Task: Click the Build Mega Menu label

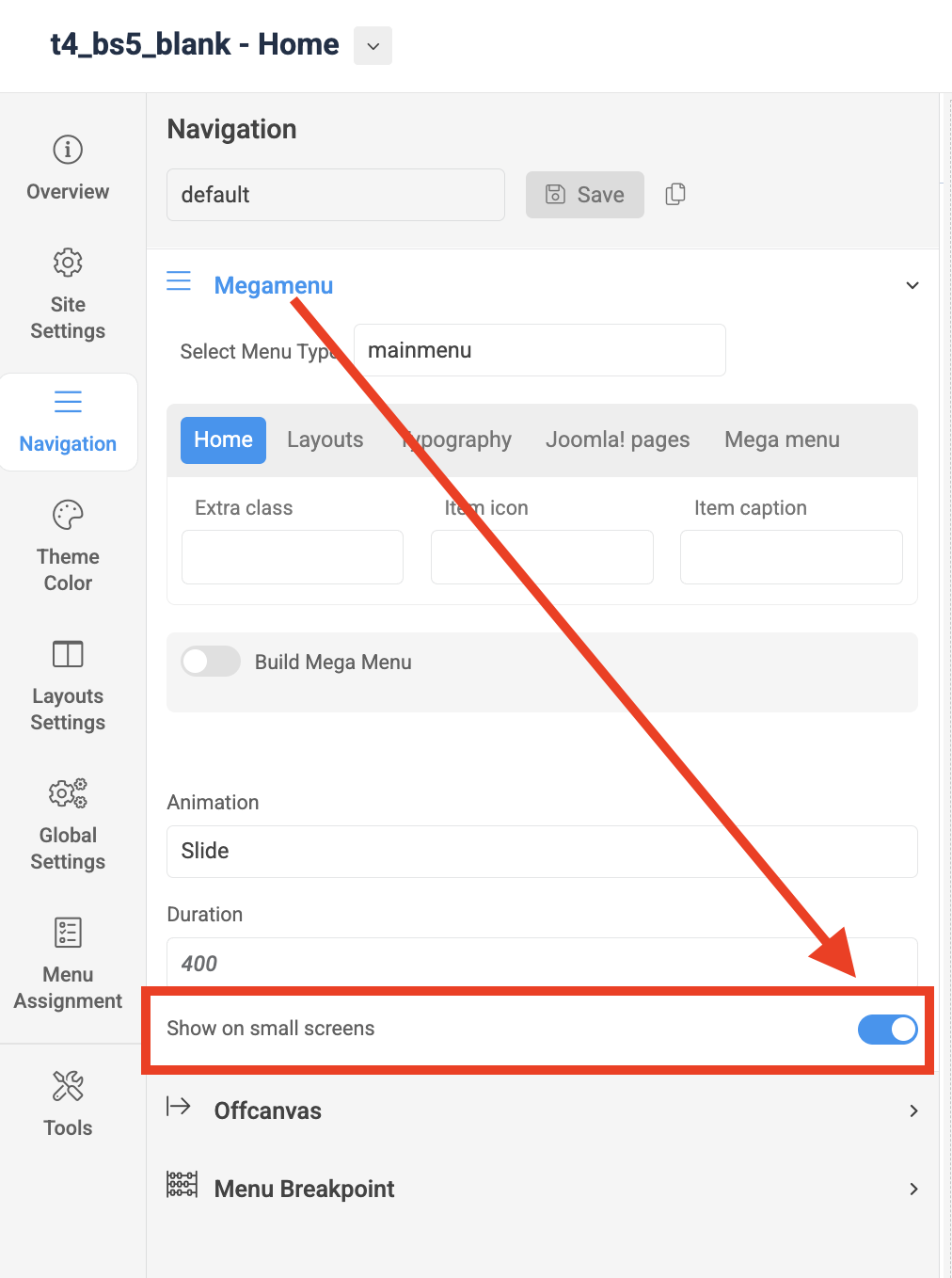Action: [333, 662]
